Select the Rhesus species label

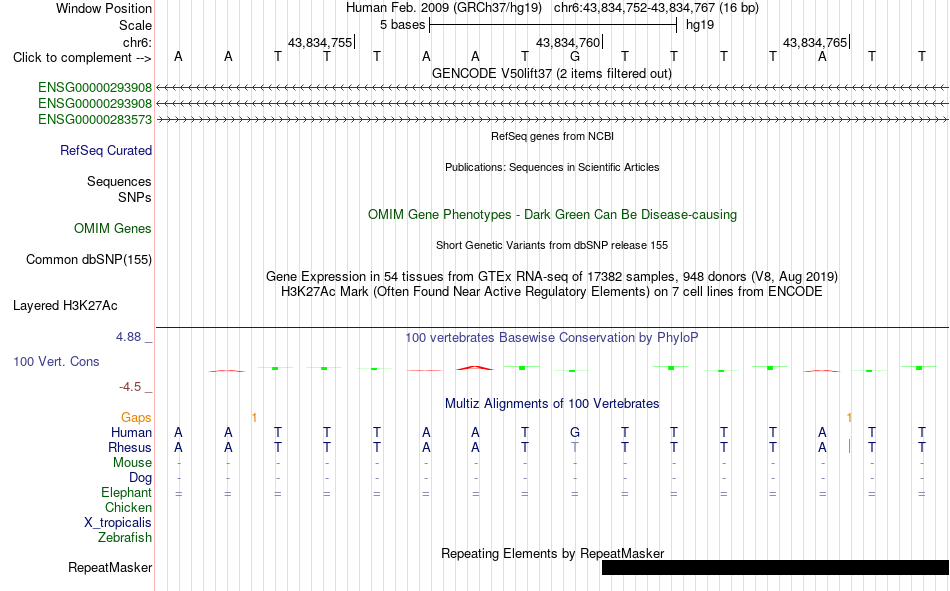tap(130, 447)
